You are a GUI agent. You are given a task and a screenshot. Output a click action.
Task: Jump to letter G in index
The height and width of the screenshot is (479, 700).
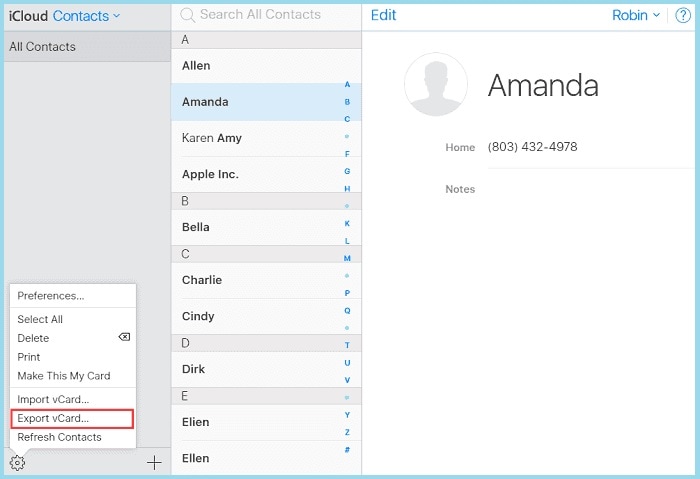tap(347, 171)
